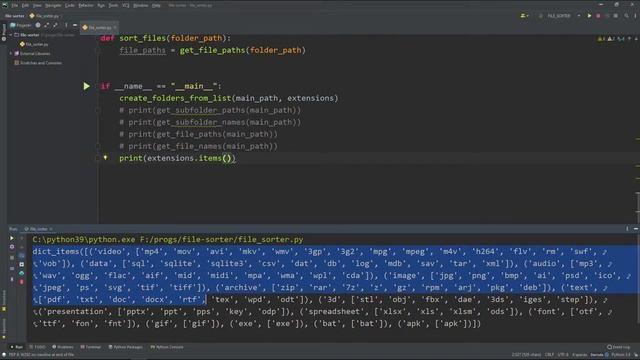Open the run configuration dropdown FILE_SORTER
Viewport: 640px width, 360px height.
coord(562,16)
